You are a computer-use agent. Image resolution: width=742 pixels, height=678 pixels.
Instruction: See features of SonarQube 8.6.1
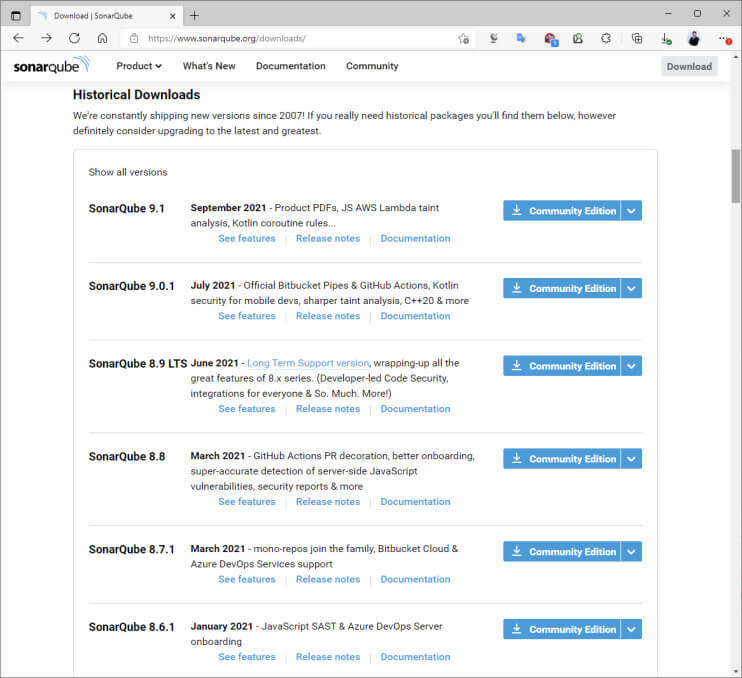click(x=247, y=657)
